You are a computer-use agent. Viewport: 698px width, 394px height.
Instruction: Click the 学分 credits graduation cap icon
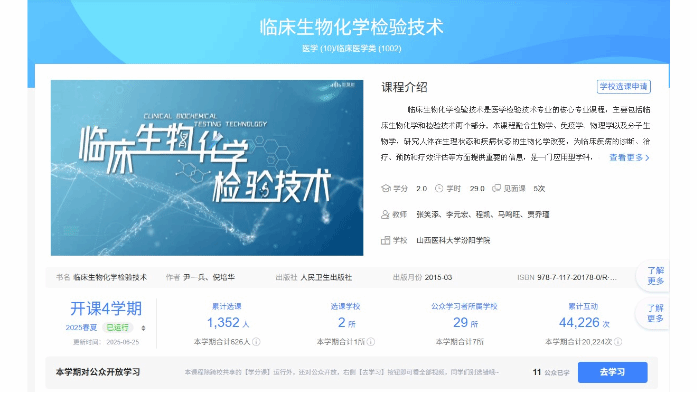point(386,188)
